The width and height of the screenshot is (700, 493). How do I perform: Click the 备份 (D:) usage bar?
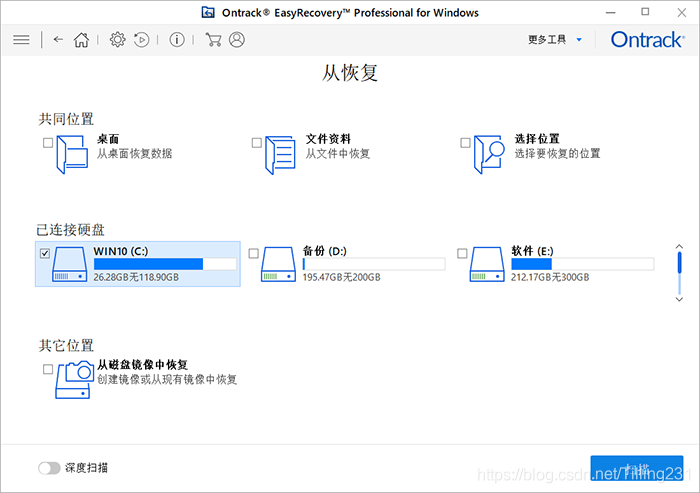pyautogui.click(x=374, y=264)
